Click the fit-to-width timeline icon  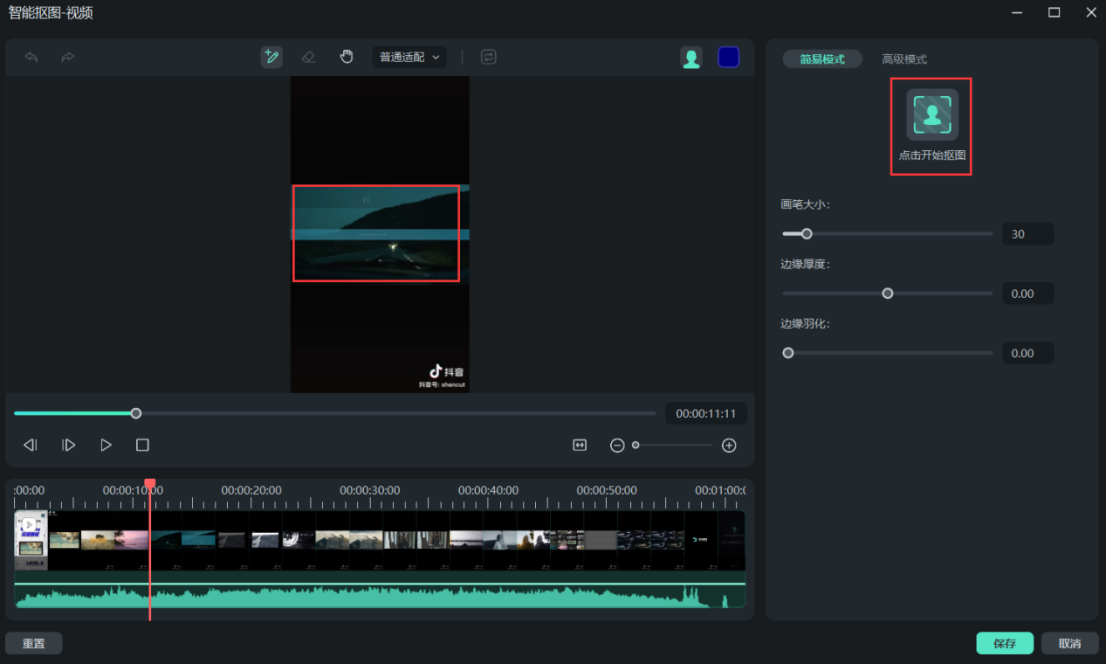coord(580,445)
